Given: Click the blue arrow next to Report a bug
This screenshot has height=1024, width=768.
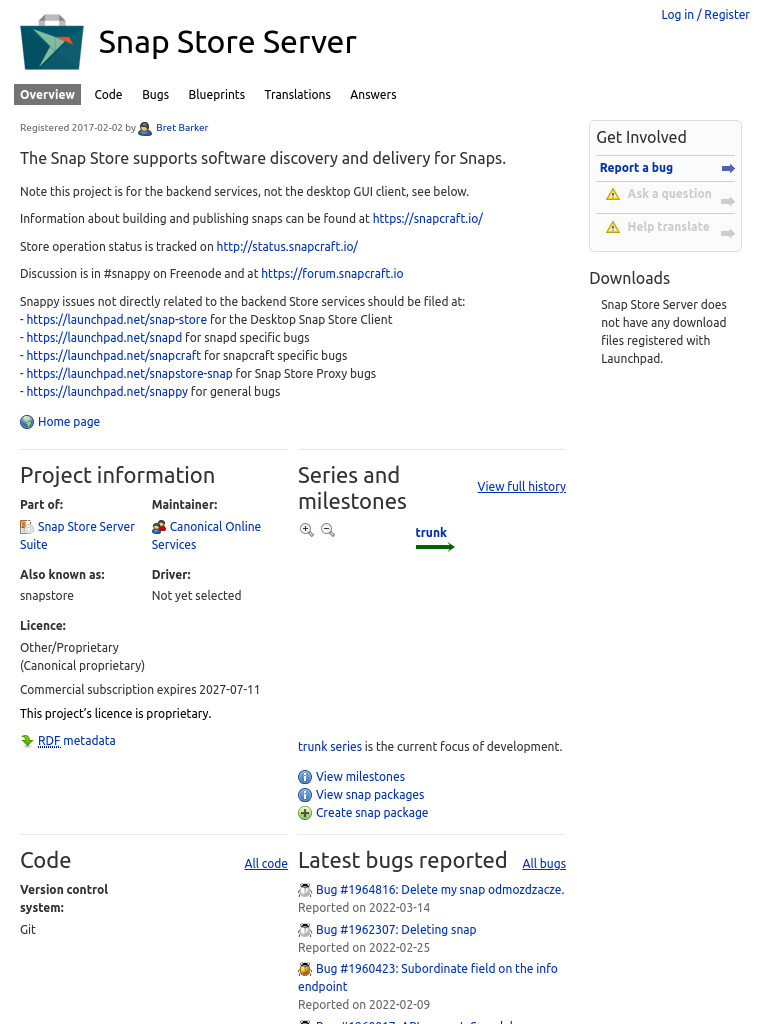Looking at the screenshot, I should [728, 168].
